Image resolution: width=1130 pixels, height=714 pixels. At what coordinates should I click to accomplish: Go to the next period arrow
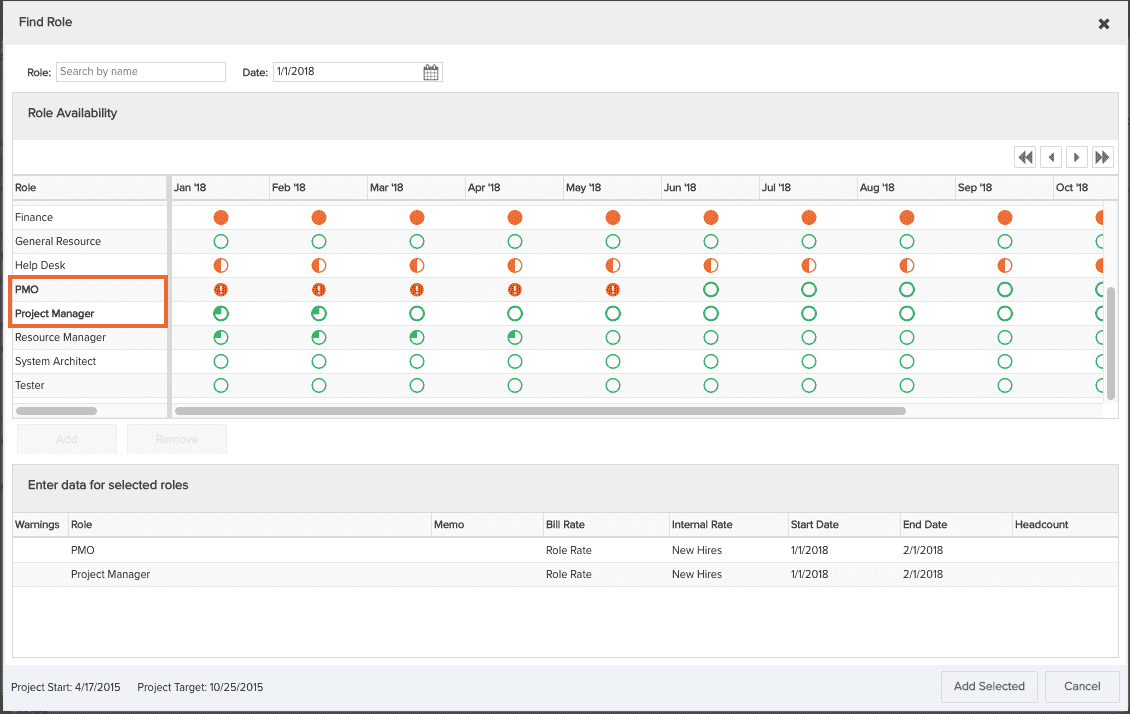pyautogui.click(x=1077, y=157)
